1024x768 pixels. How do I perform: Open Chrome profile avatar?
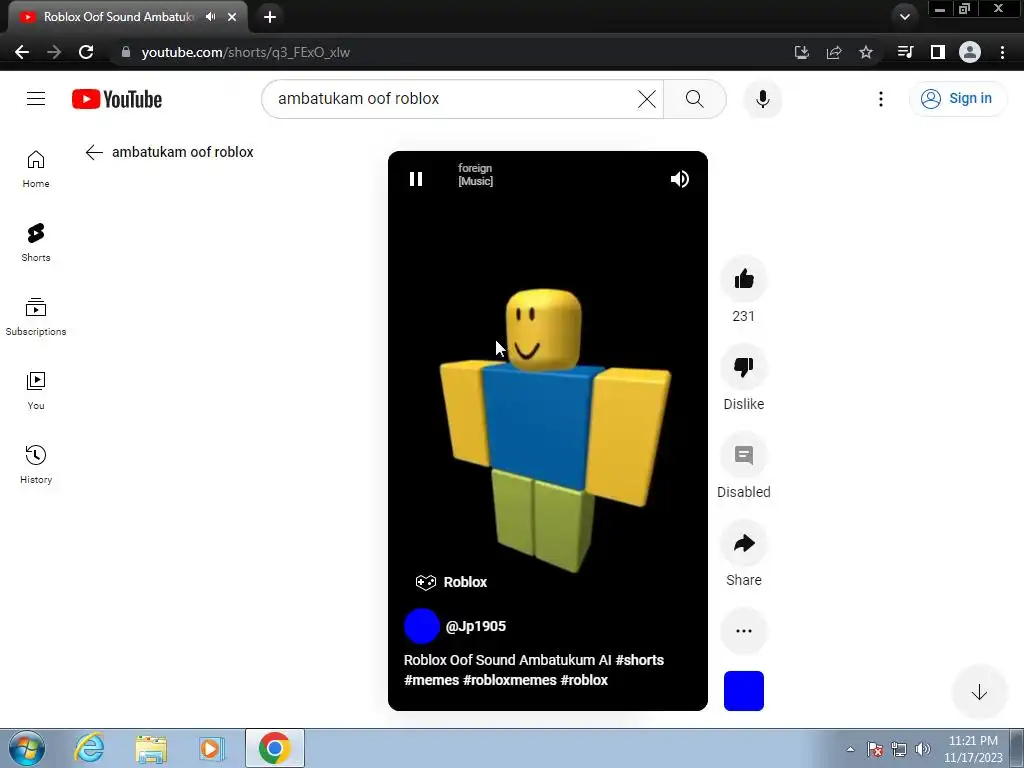pos(970,52)
